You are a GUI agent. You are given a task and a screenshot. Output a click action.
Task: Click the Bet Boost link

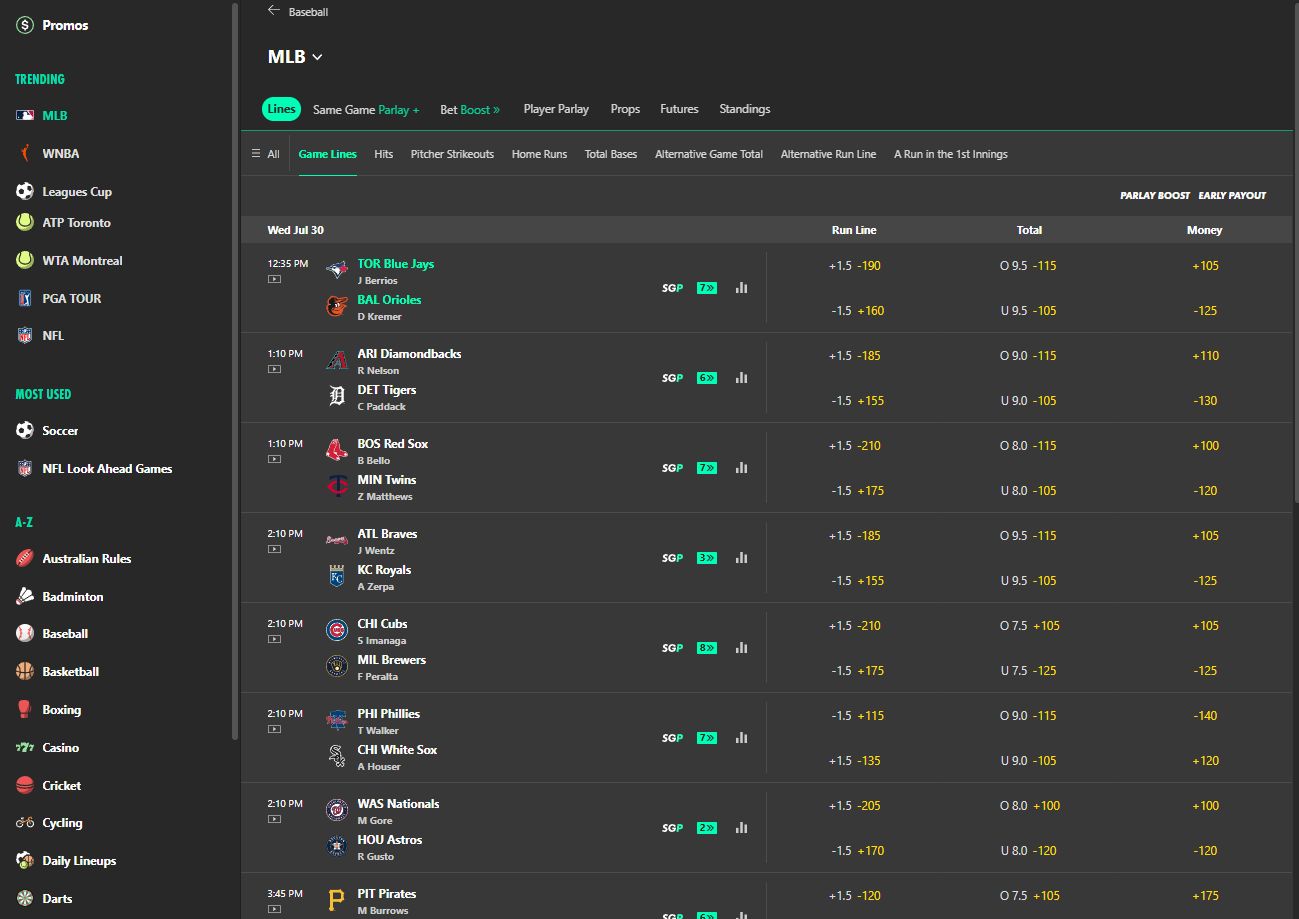[x=470, y=109]
